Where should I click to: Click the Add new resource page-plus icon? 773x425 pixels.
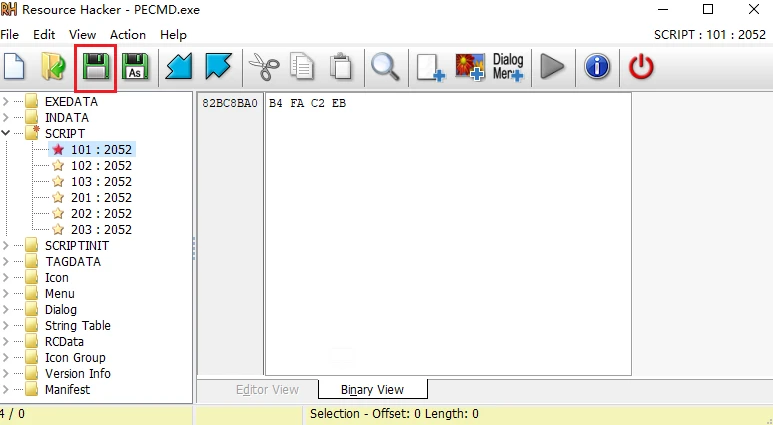pyautogui.click(x=430, y=67)
